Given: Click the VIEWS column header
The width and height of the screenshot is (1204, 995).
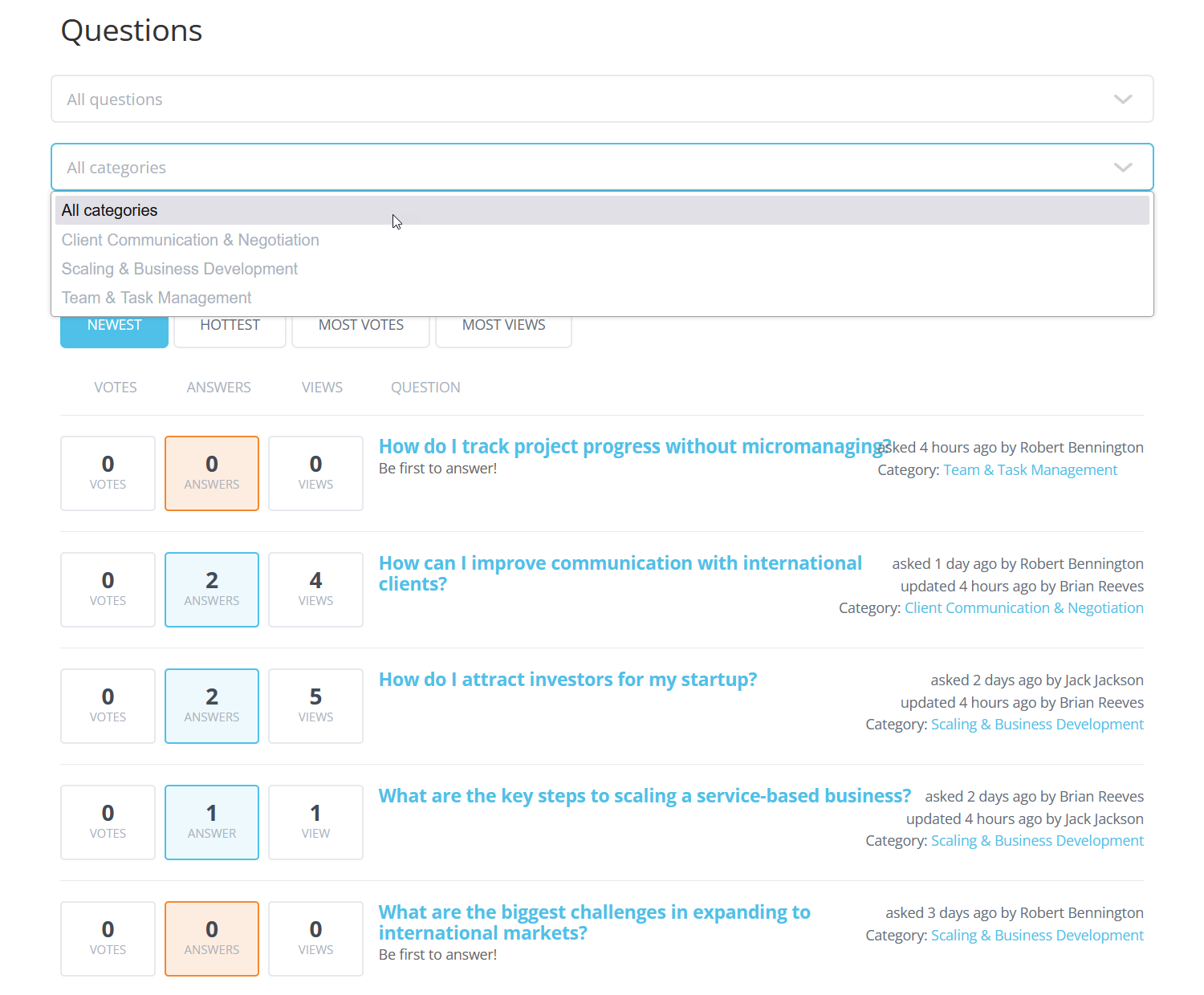Looking at the screenshot, I should coord(322,388).
